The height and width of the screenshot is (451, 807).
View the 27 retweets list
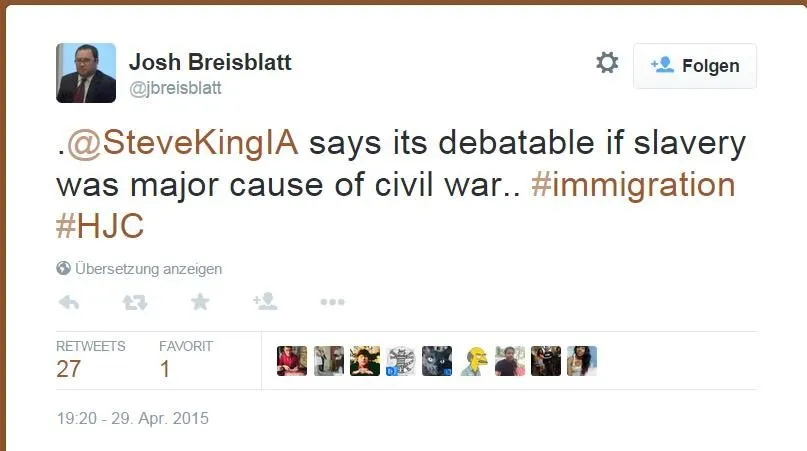69,368
